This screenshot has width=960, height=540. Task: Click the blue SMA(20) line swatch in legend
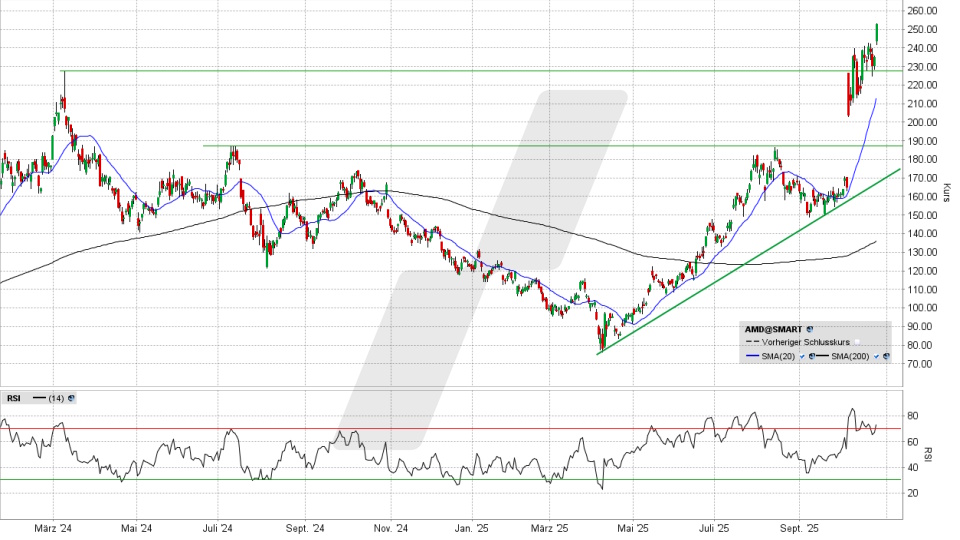click(751, 356)
